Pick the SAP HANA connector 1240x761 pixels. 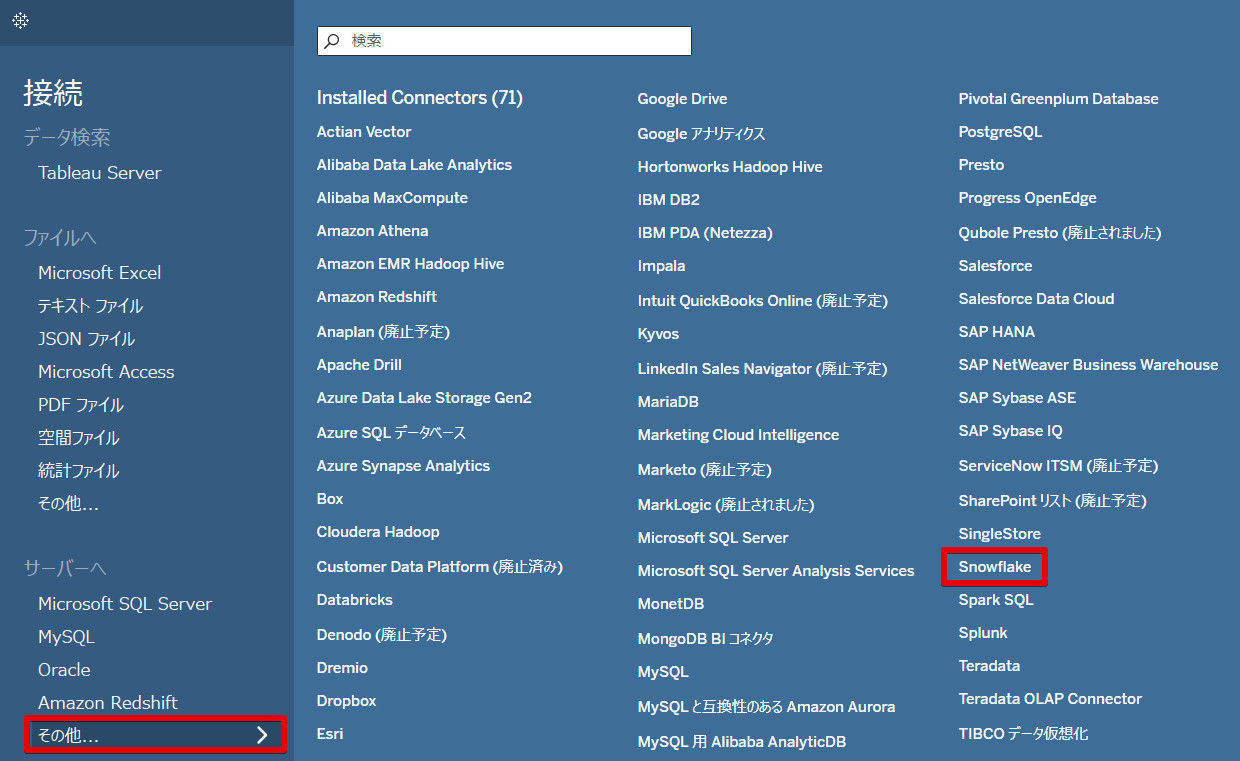tap(997, 332)
